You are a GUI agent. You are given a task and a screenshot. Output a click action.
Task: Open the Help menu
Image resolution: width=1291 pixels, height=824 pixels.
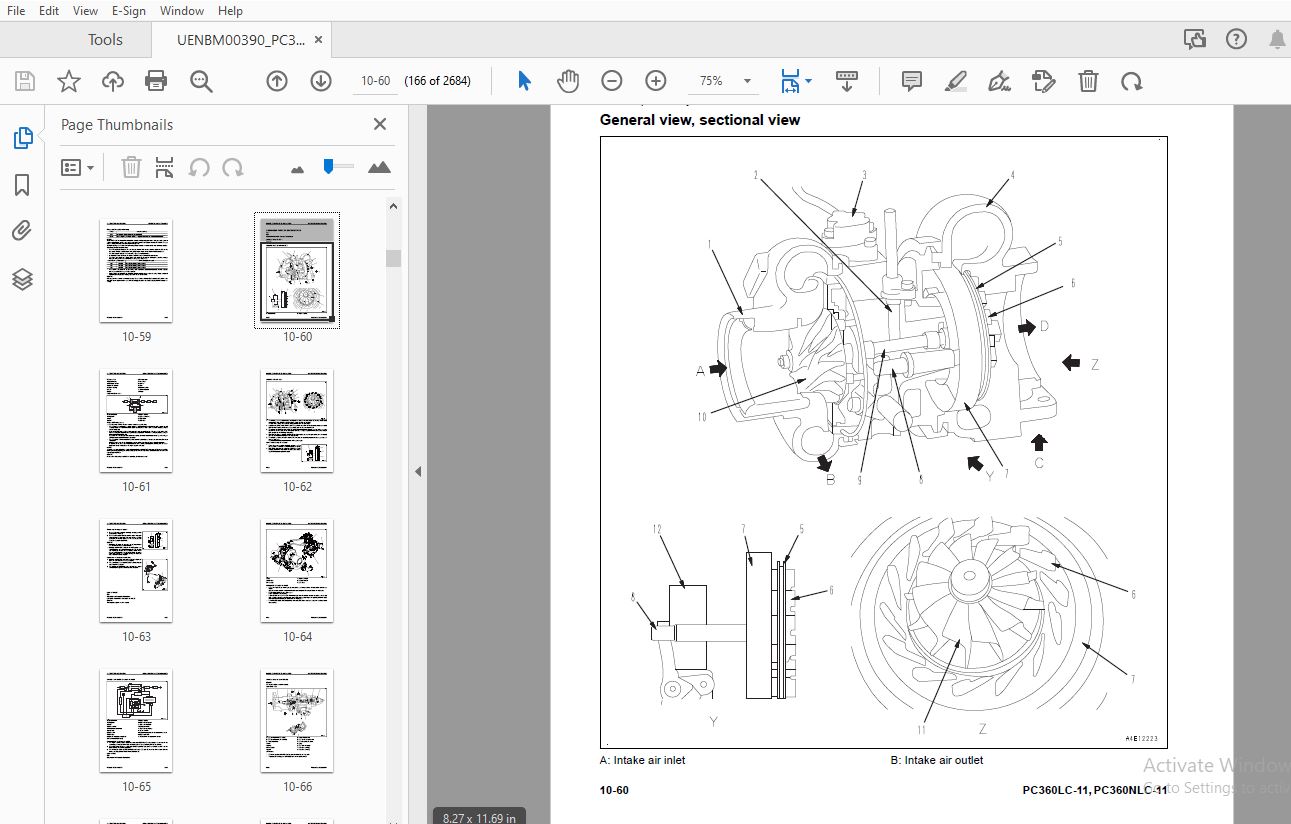pos(230,10)
